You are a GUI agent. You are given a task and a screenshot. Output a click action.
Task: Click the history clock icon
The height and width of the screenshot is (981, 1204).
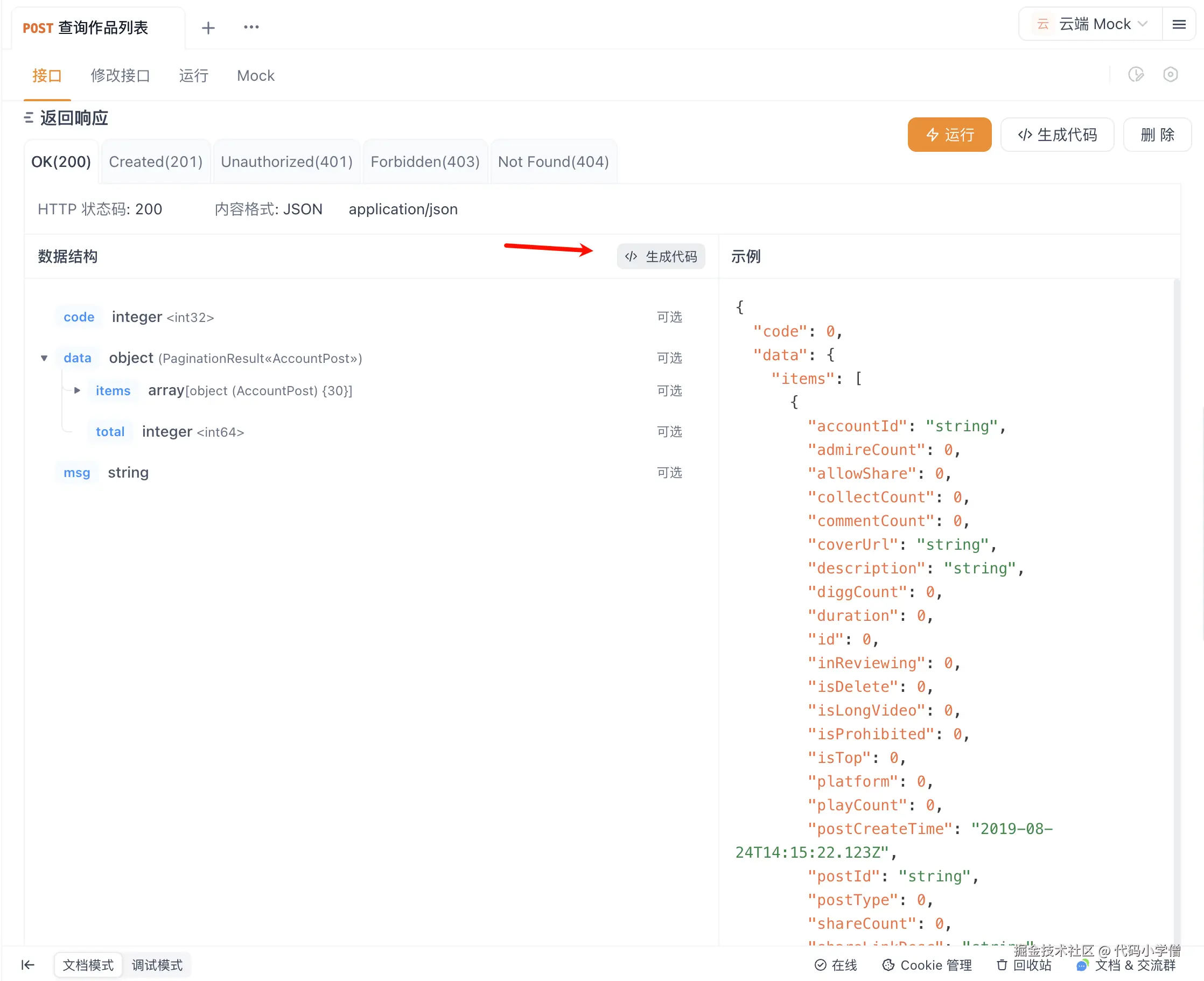1136,75
